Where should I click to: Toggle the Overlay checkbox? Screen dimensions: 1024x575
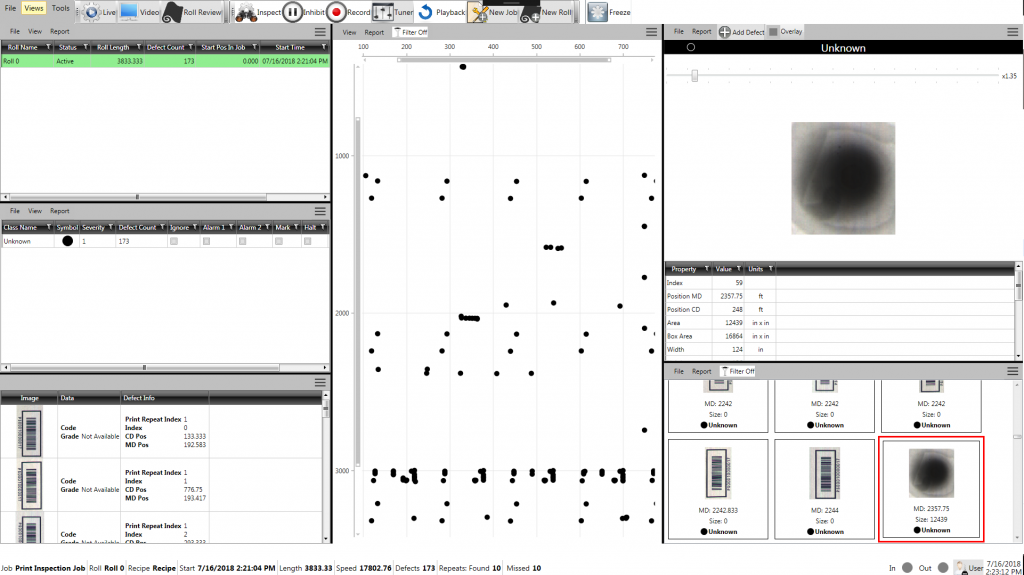773,32
